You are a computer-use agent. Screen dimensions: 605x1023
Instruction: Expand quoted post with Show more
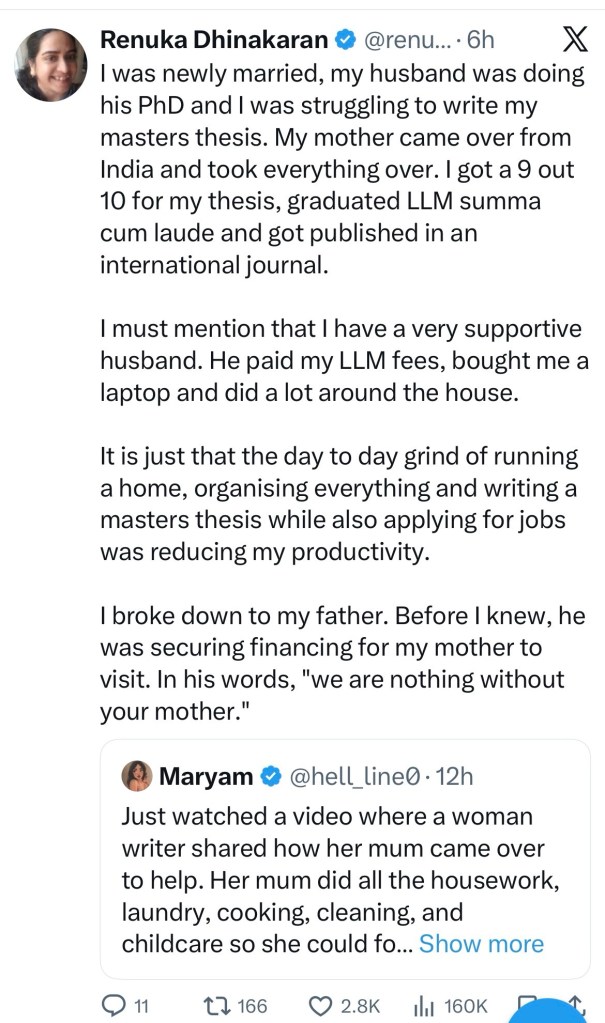pyautogui.click(x=481, y=943)
